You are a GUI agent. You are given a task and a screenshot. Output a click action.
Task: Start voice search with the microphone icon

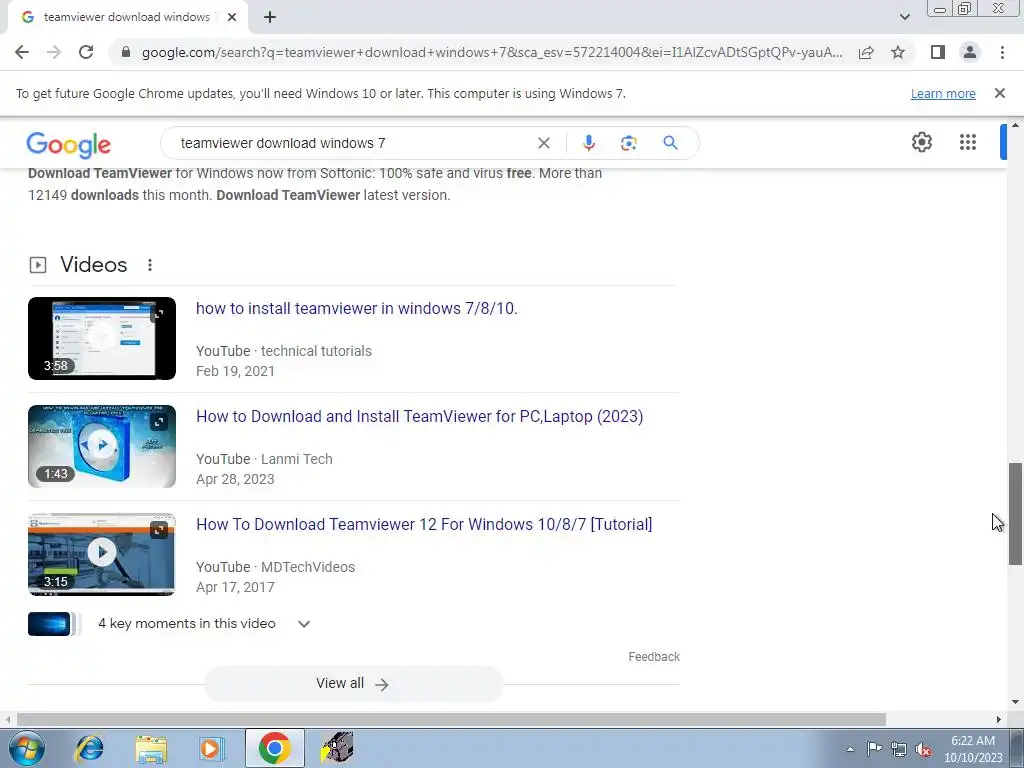[x=588, y=143]
